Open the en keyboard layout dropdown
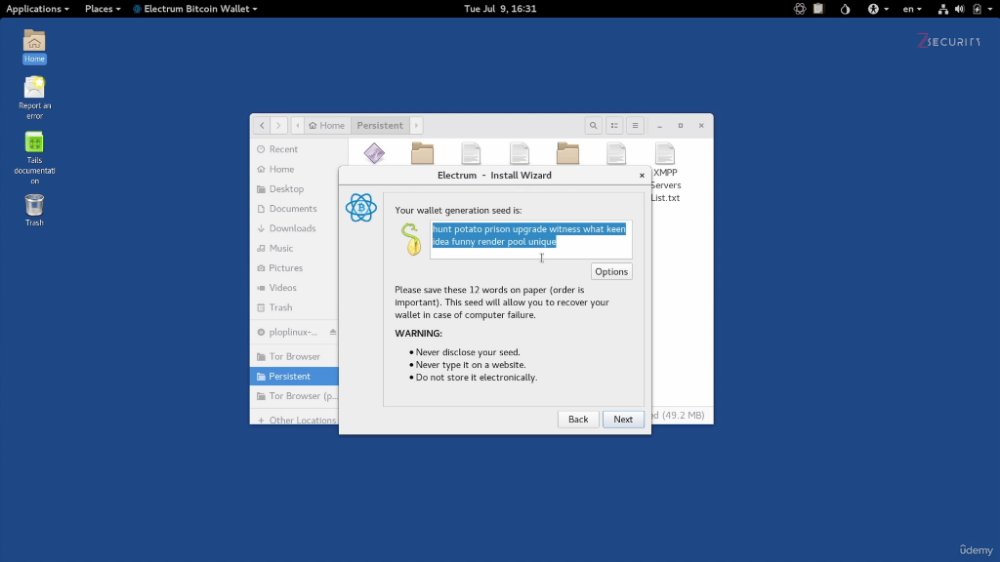1000x562 pixels. [911, 9]
